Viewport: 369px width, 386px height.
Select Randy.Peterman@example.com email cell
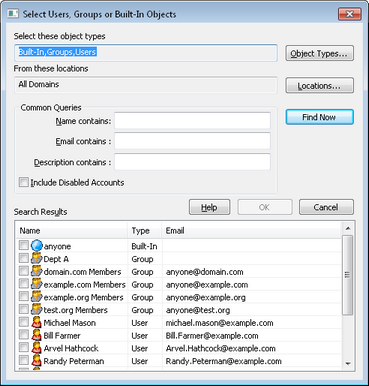pos(224,361)
